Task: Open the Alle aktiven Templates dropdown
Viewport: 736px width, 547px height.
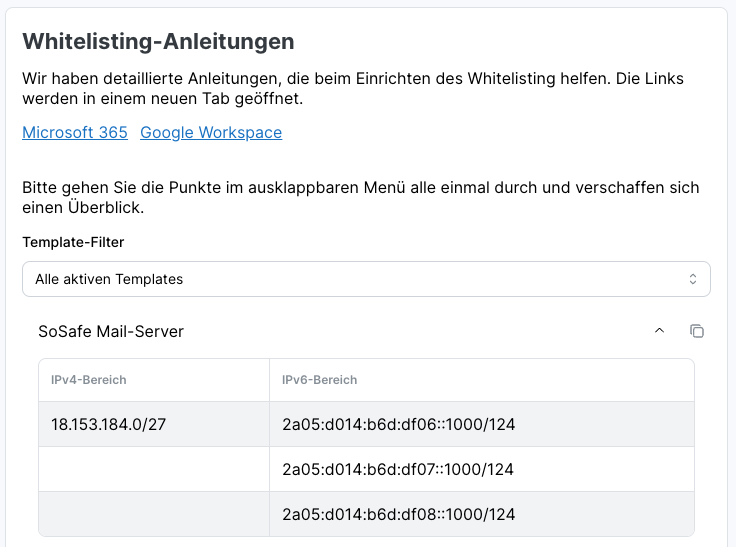Action: pyautogui.click(x=366, y=280)
